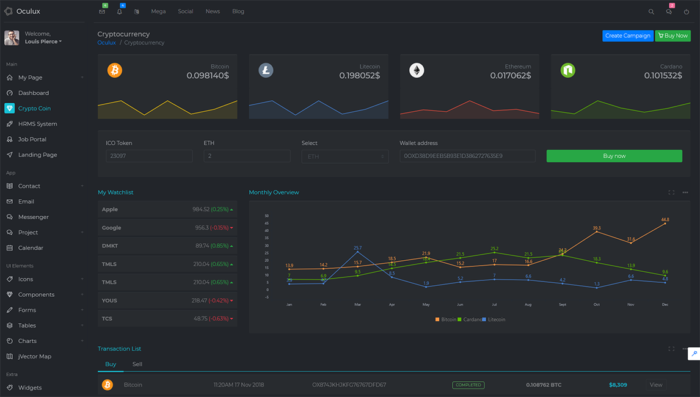Screen dimensions: 700x397
Task: Toggle Cardano series in chart legend
Action: (x=469, y=319)
